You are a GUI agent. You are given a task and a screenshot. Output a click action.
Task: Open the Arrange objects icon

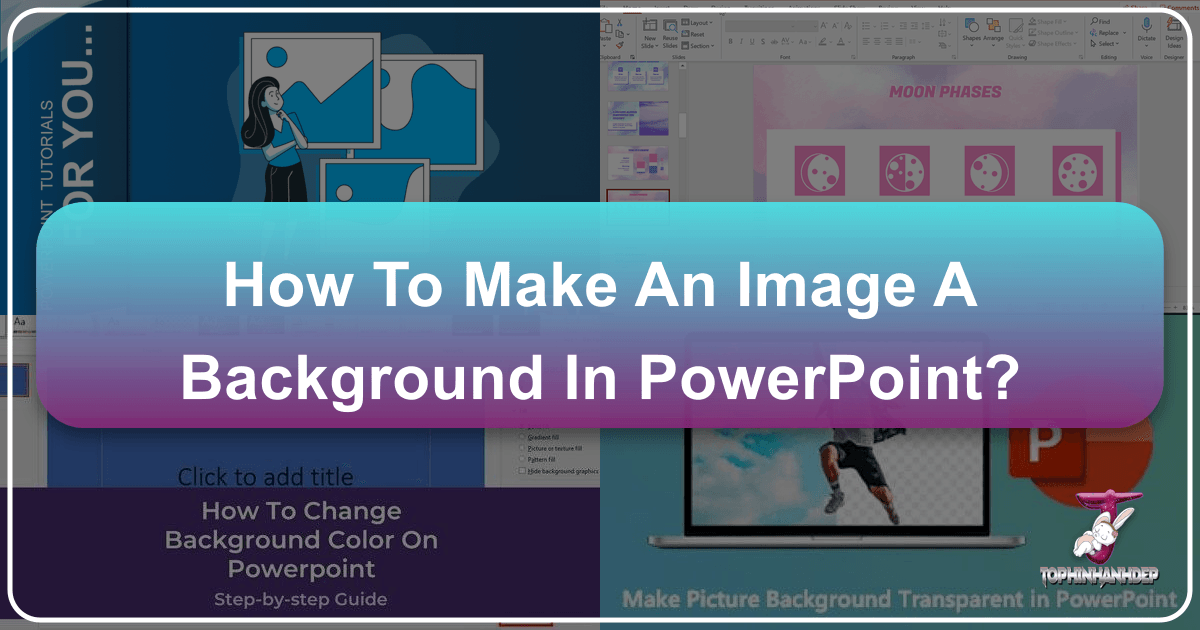coord(993,28)
